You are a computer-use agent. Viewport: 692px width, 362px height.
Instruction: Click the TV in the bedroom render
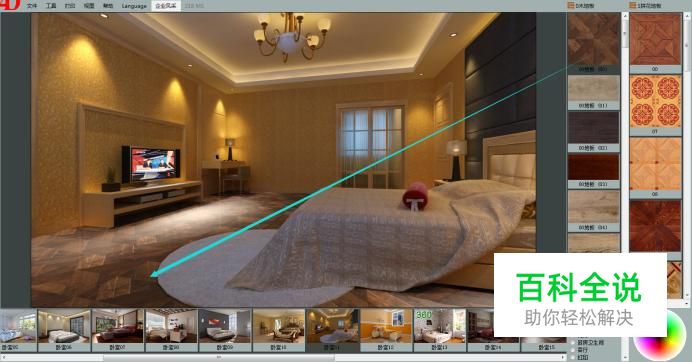[x=151, y=165]
